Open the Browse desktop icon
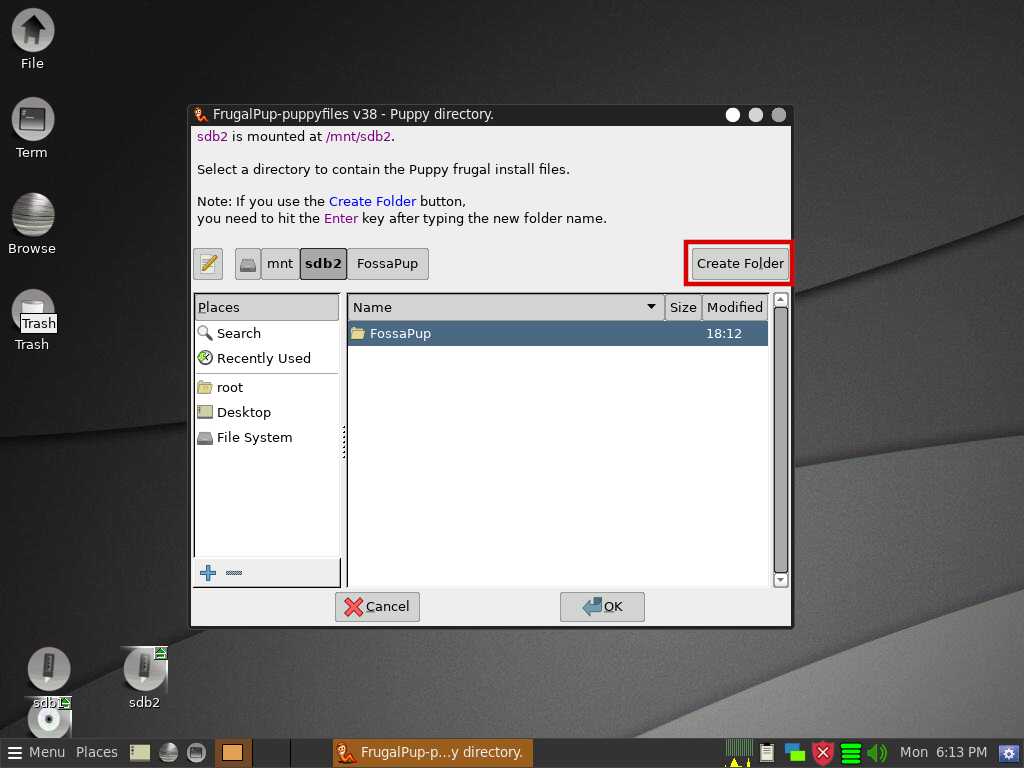 click(32, 215)
